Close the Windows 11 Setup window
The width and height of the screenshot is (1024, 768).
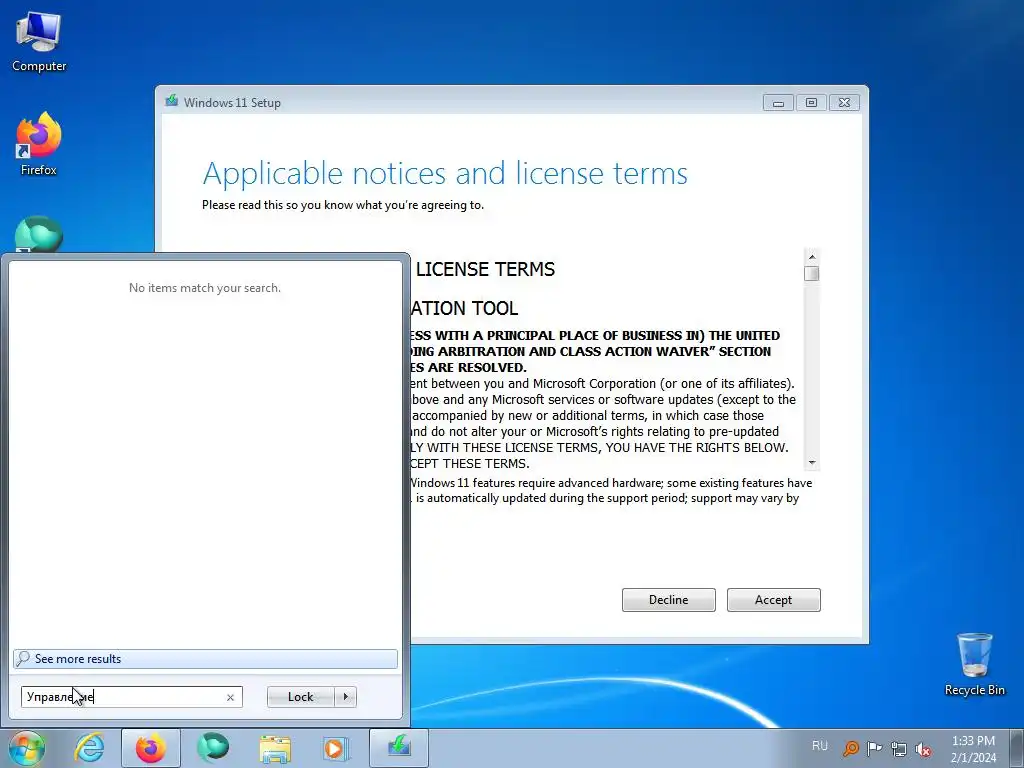(x=844, y=103)
